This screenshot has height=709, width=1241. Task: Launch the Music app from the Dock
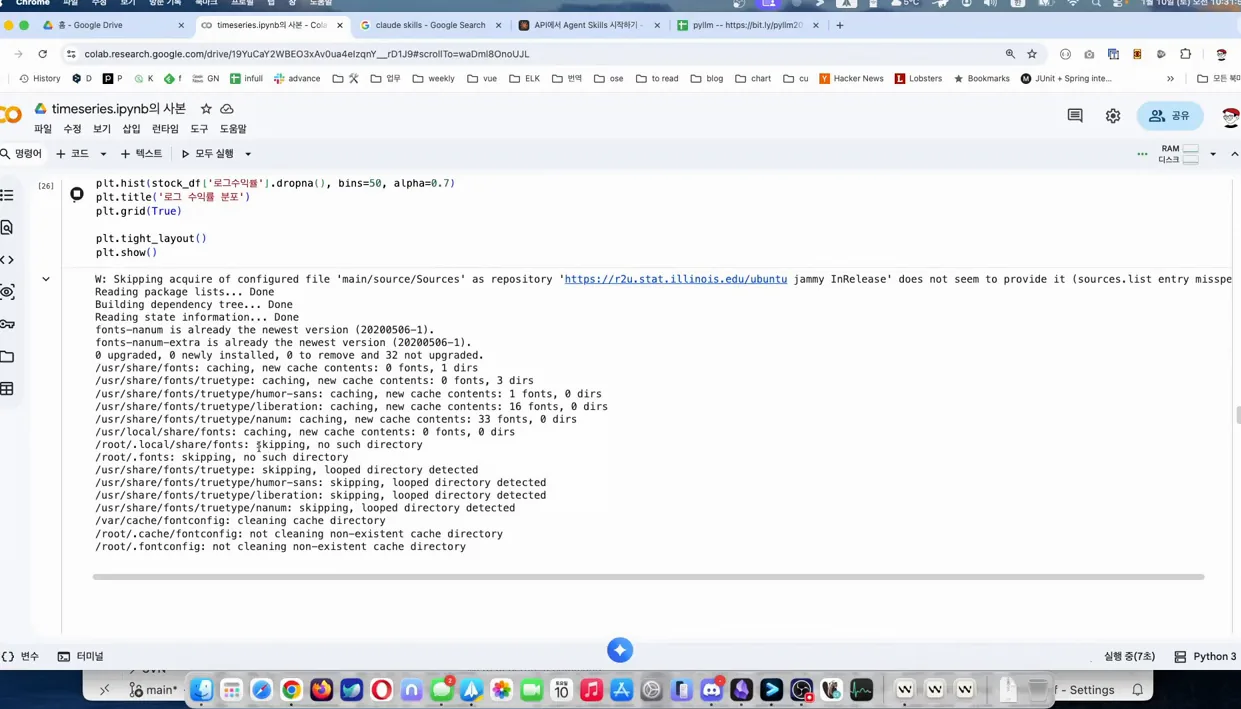coord(592,689)
